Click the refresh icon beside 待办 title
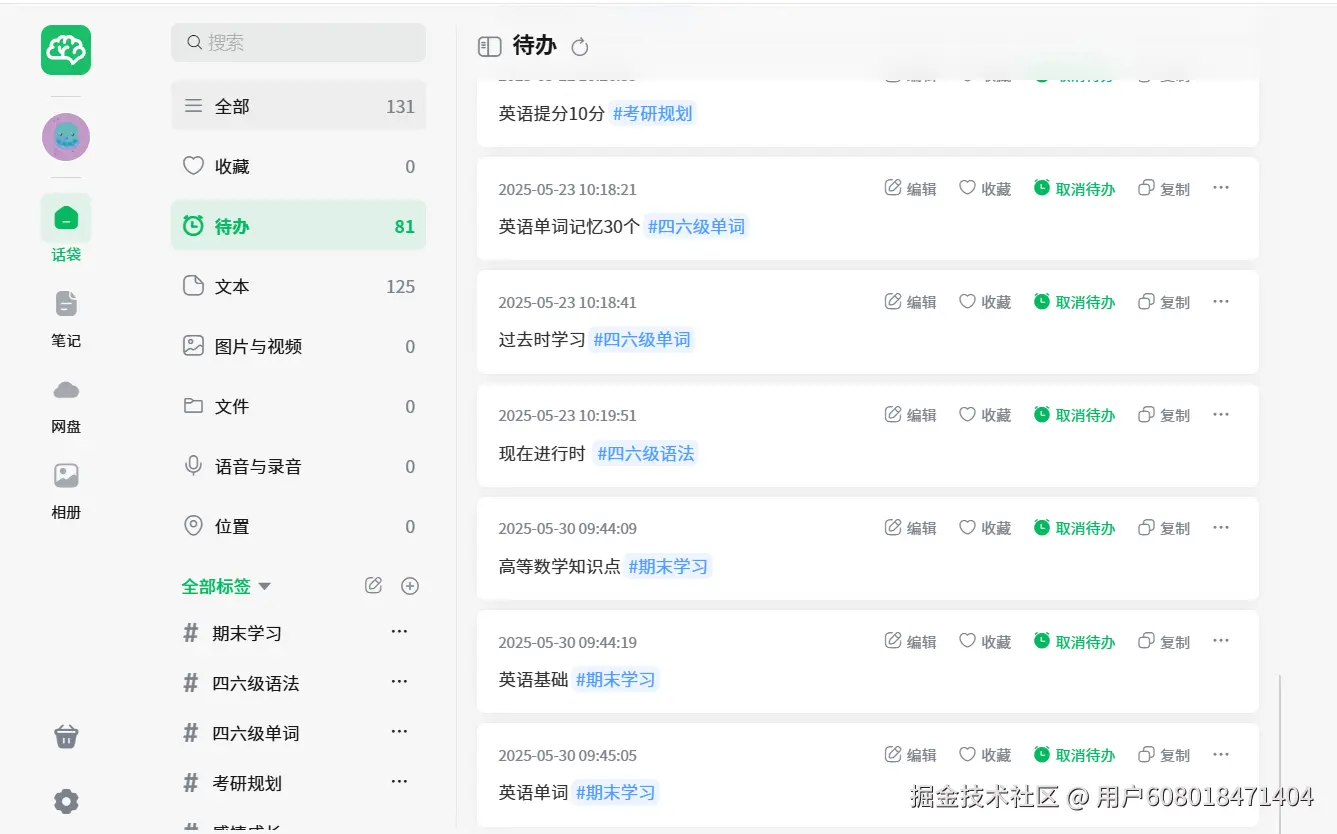1337x834 pixels. point(580,47)
